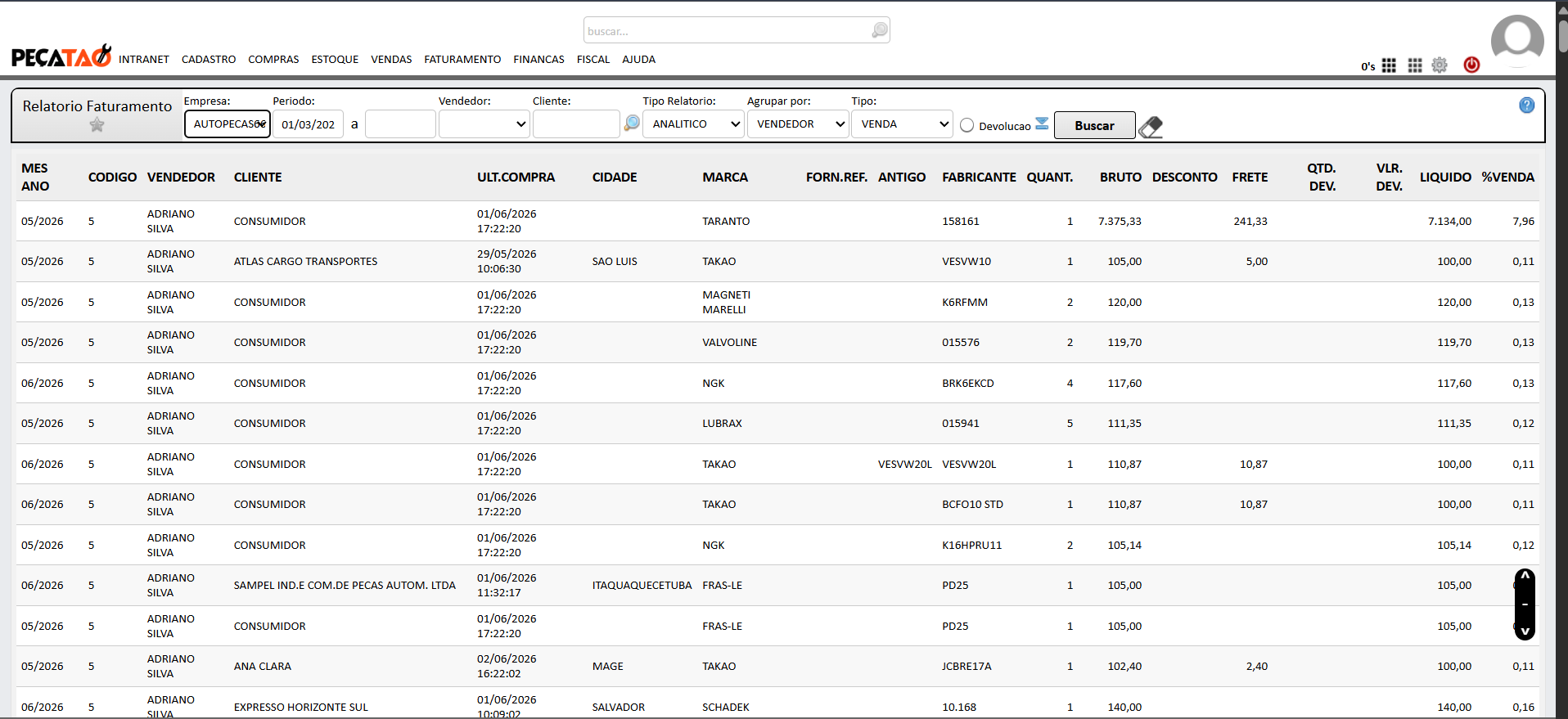Screen dimensions: 1568x719
Task: Click client ATLAS CARGO TRANSPORTES
Action: pyautogui.click(x=305, y=262)
